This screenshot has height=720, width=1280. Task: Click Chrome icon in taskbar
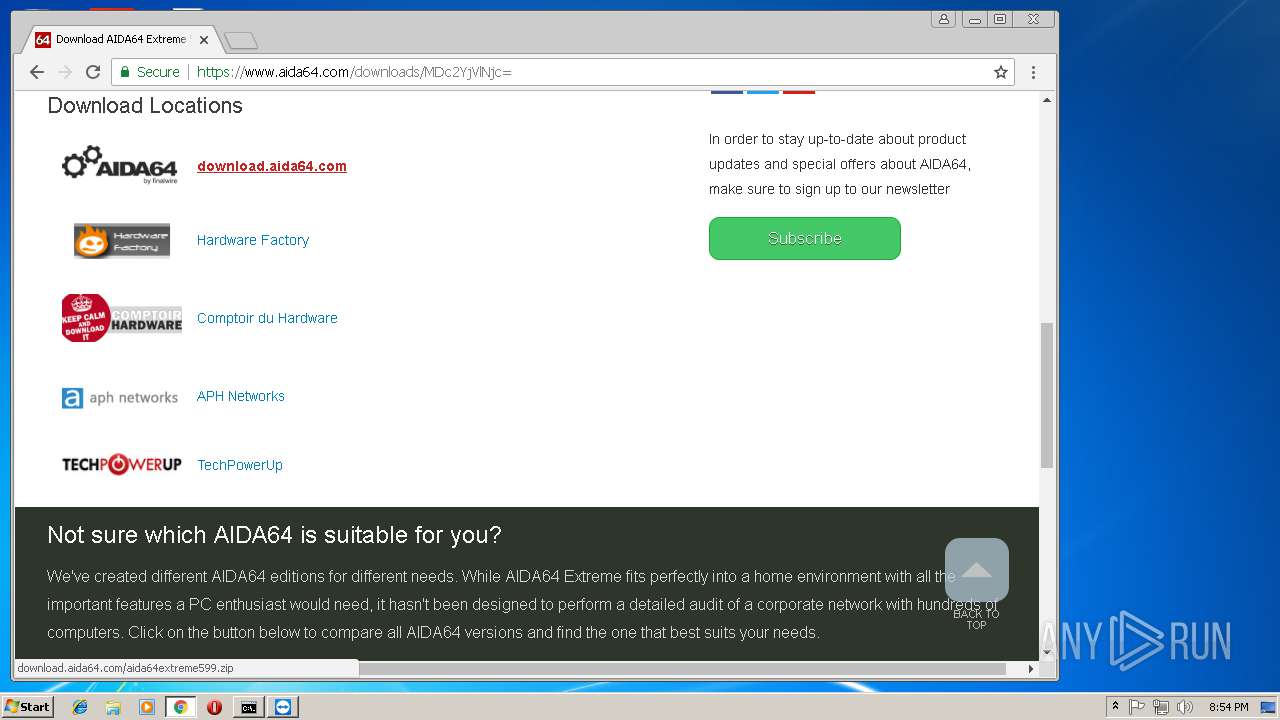click(180, 707)
